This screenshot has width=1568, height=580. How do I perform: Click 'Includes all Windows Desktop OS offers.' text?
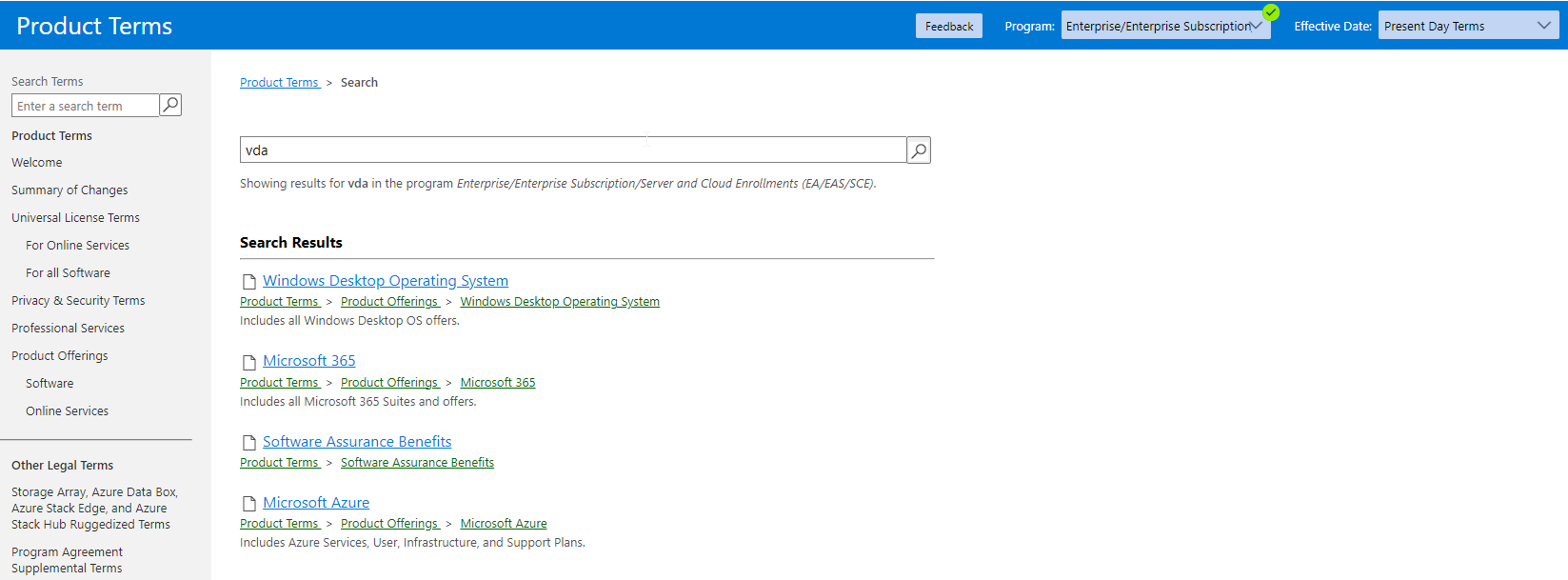point(349,321)
